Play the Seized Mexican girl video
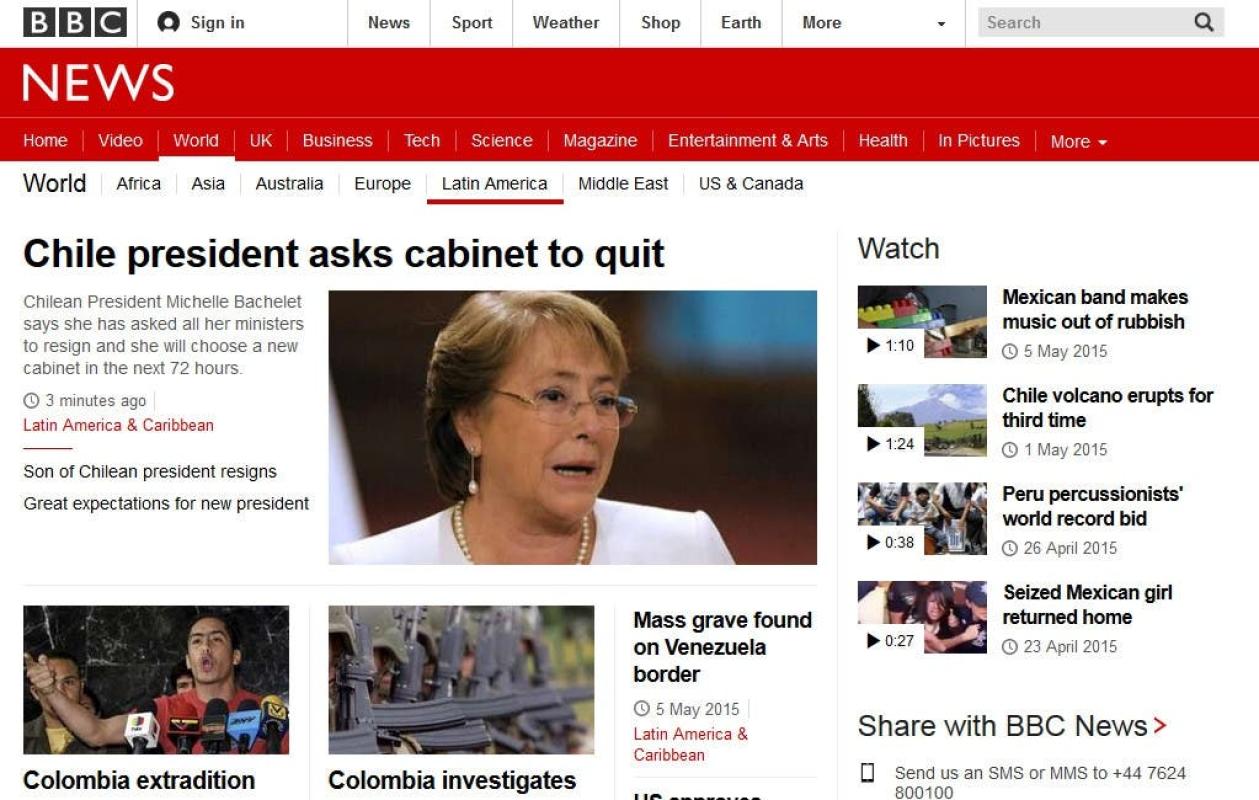 coord(922,617)
